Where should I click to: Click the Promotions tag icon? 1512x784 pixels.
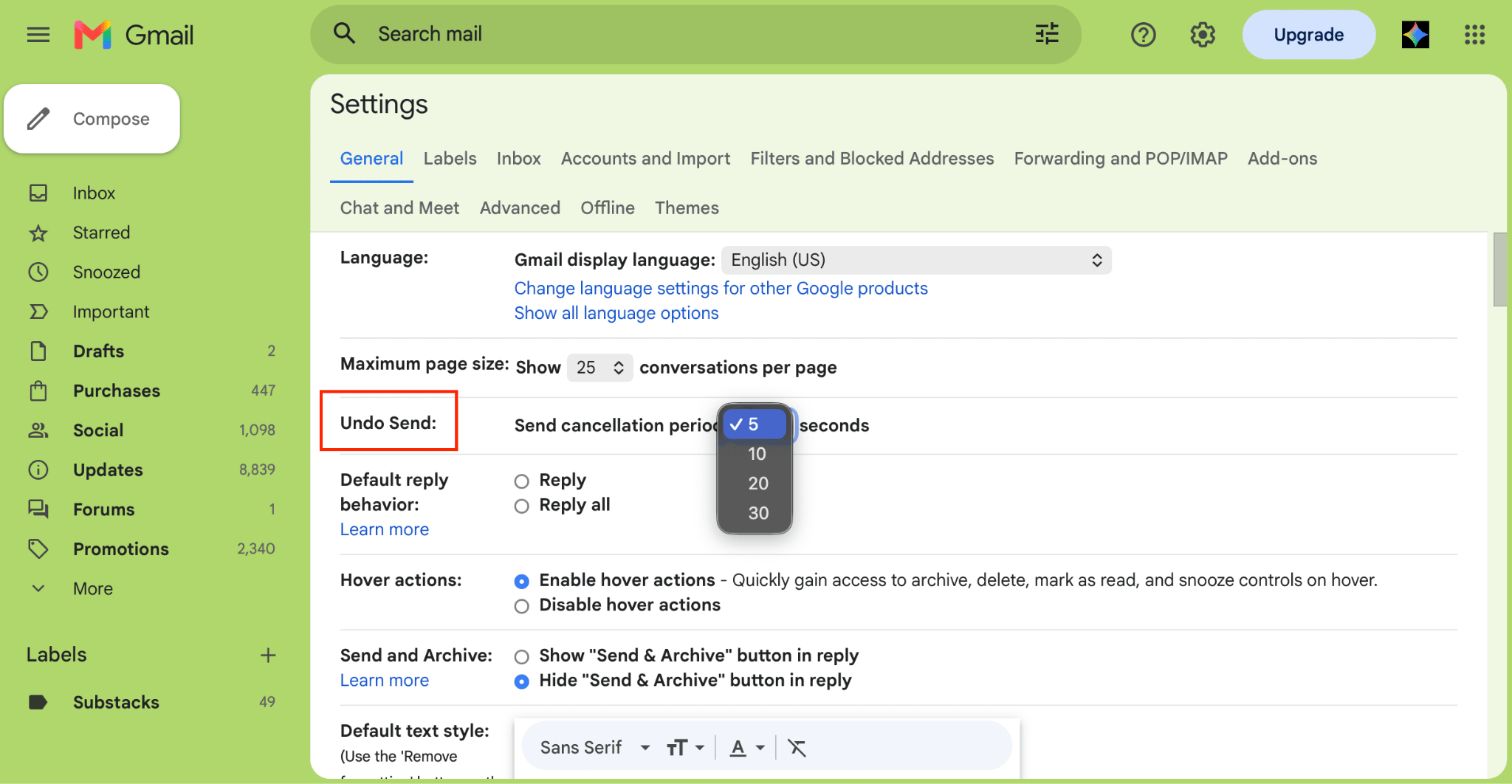coord(38,549)
